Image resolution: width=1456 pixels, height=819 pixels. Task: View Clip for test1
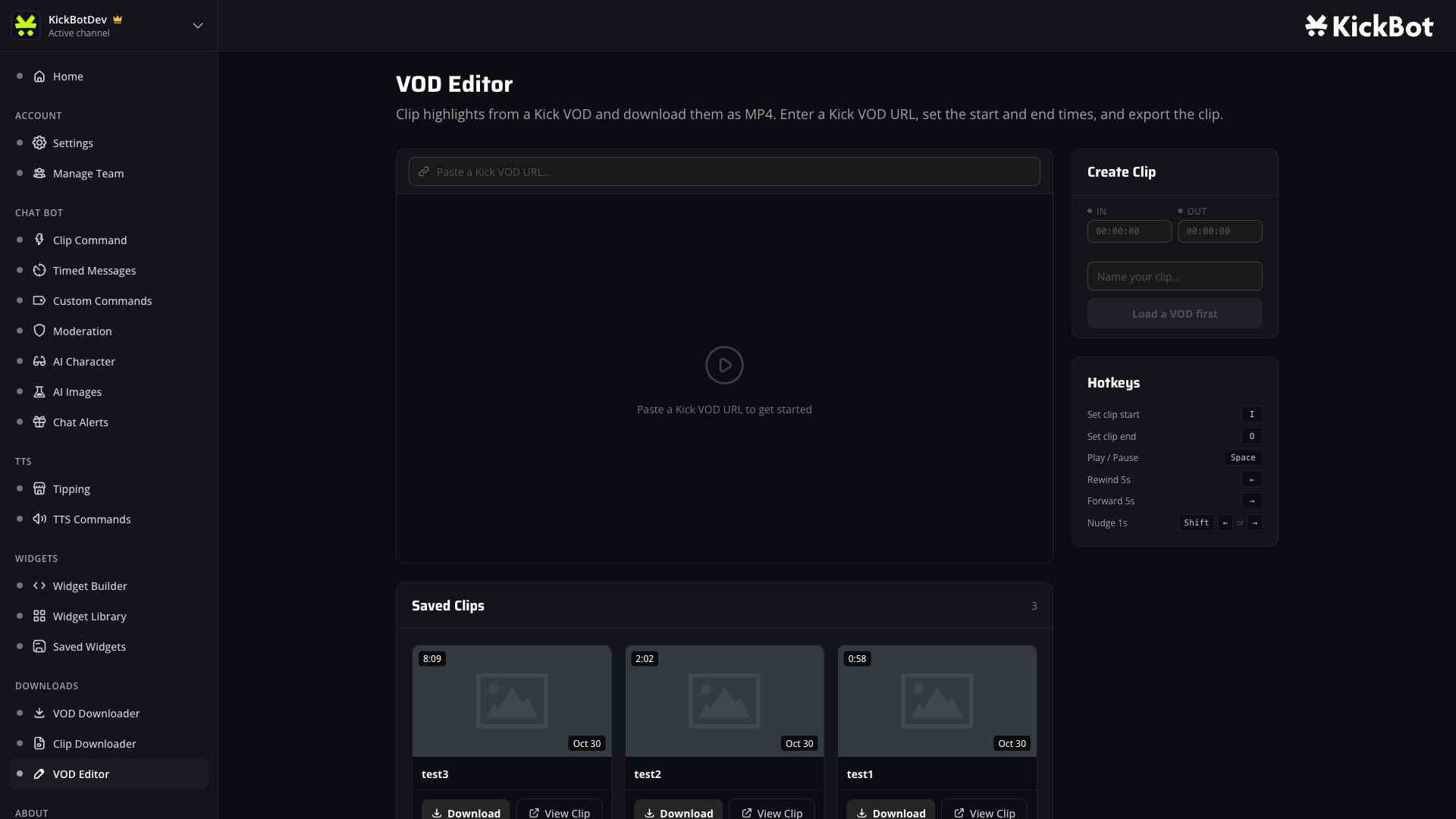point(984,811)
